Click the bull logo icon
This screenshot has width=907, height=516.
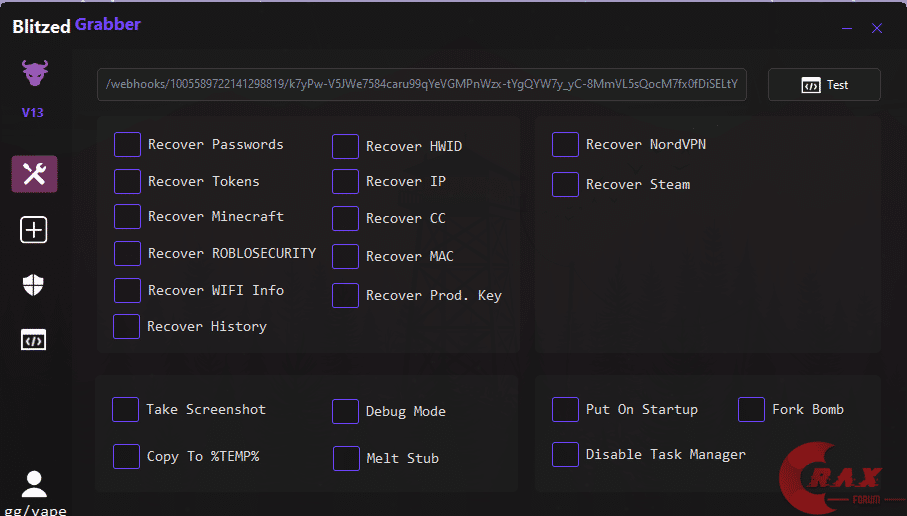(x=34, y=73)
